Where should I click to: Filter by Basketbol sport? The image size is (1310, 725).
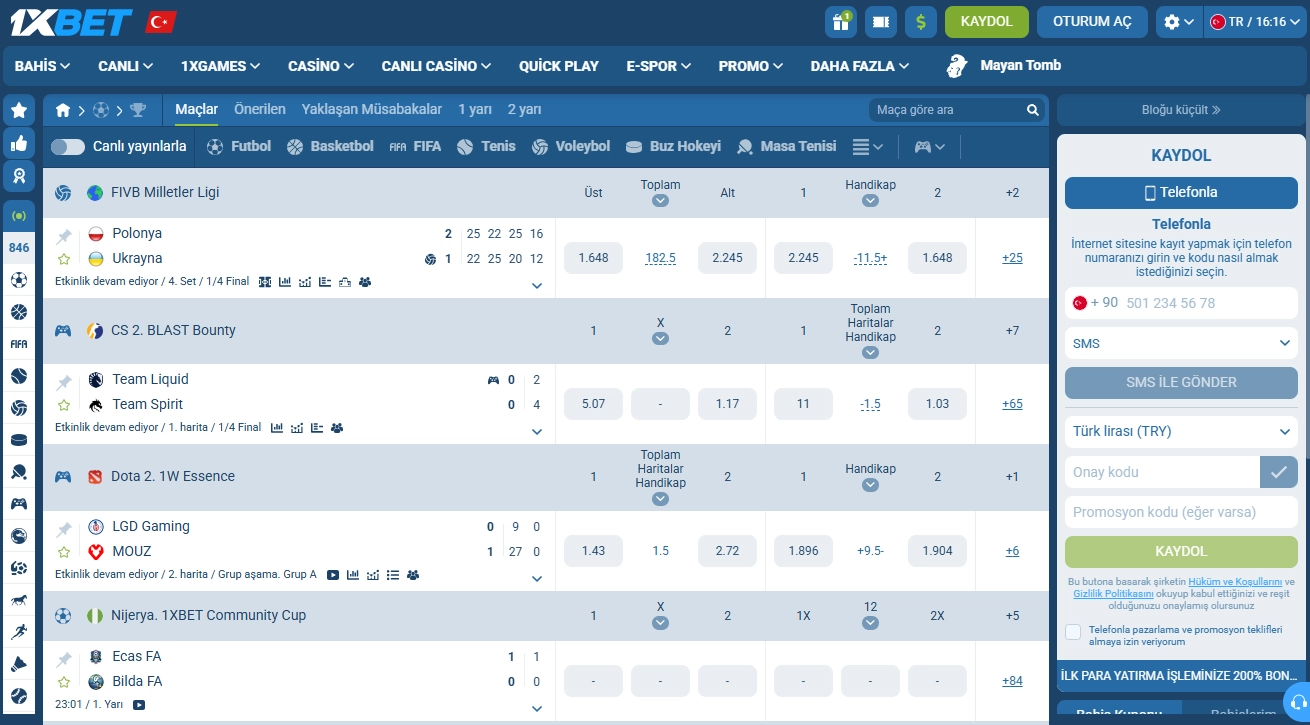330,146
